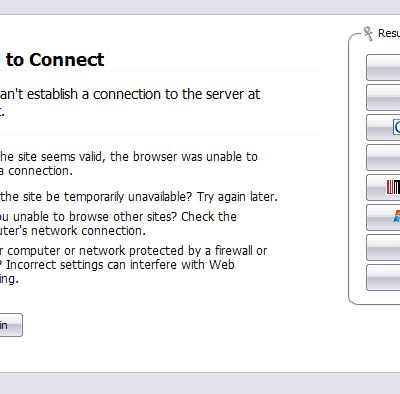This screenshot has height=394, width=400.
Task: Click the ankh icon beside the Resurrect label
Action: click(368, 34)
